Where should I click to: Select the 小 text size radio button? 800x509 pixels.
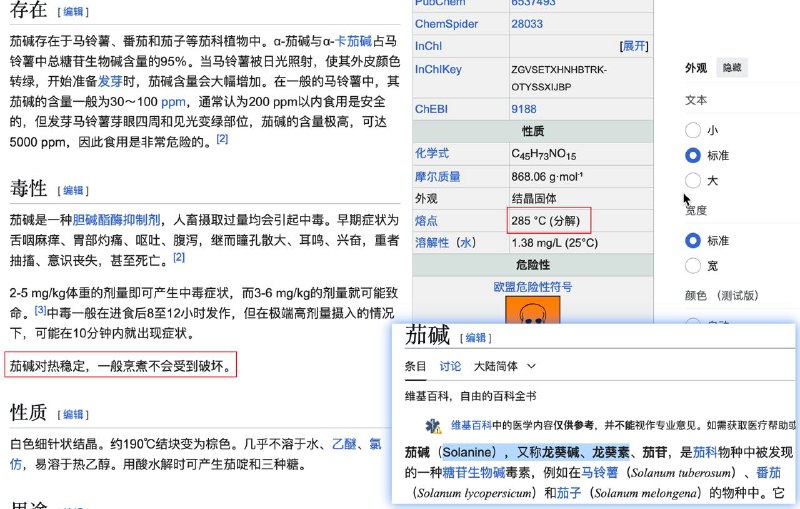[692, 130]
